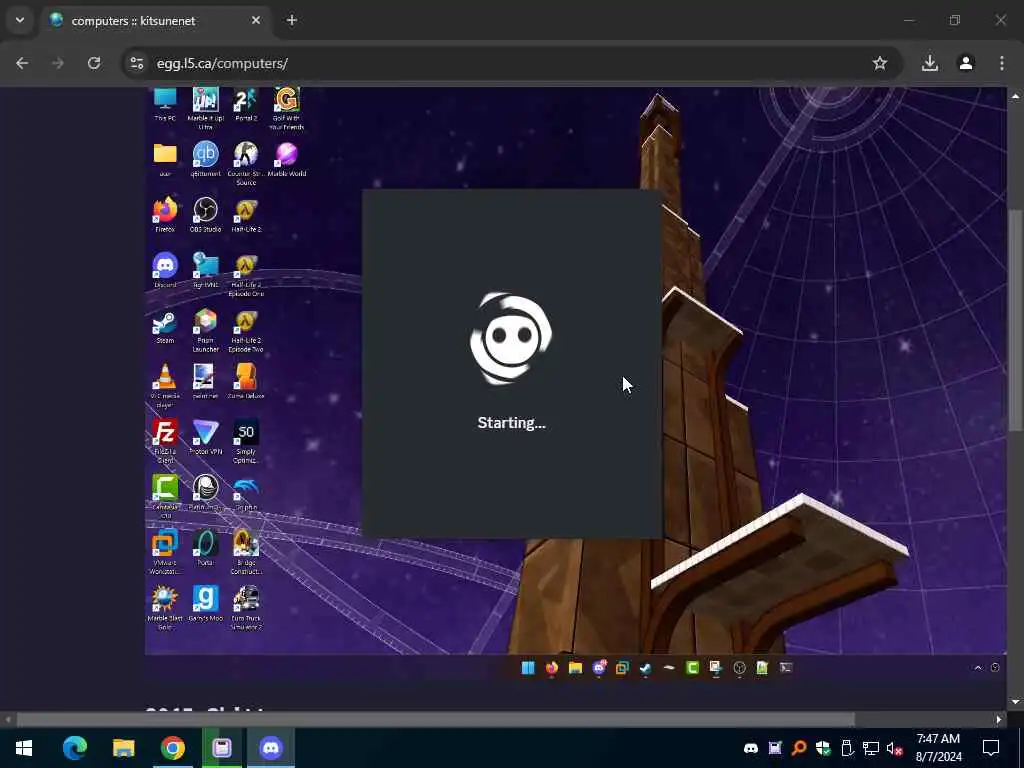Open a new tab with the plus button

pyautogui.click(x=292, y=20)
